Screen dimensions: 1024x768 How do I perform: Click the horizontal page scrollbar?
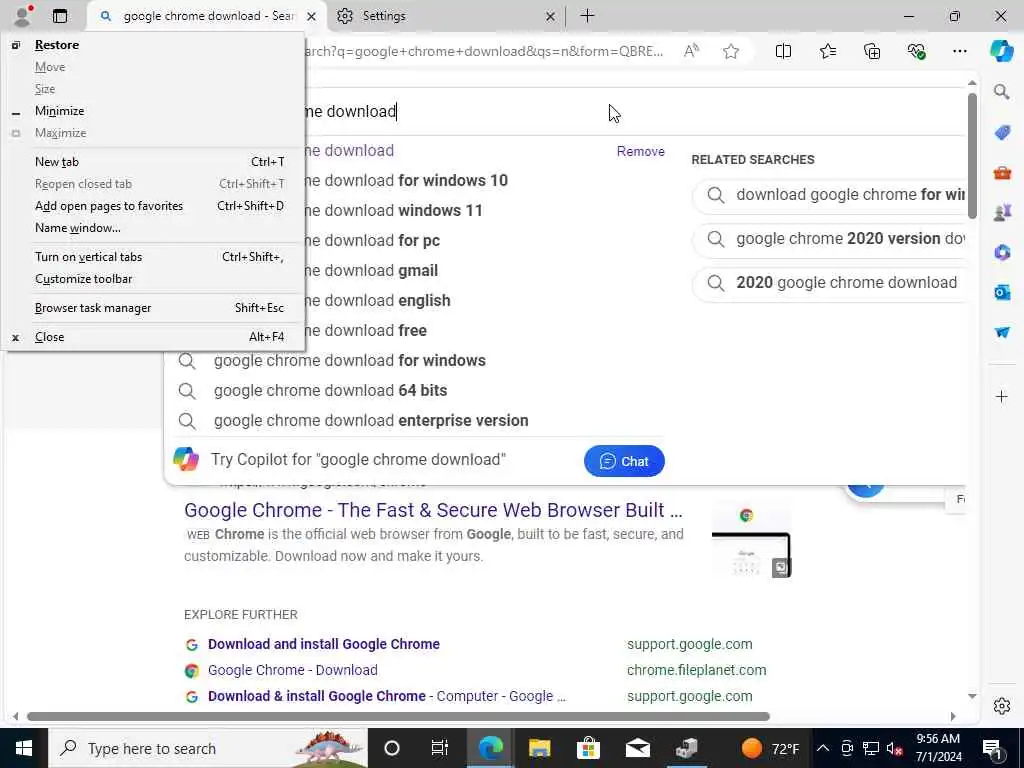coord(398,716)
